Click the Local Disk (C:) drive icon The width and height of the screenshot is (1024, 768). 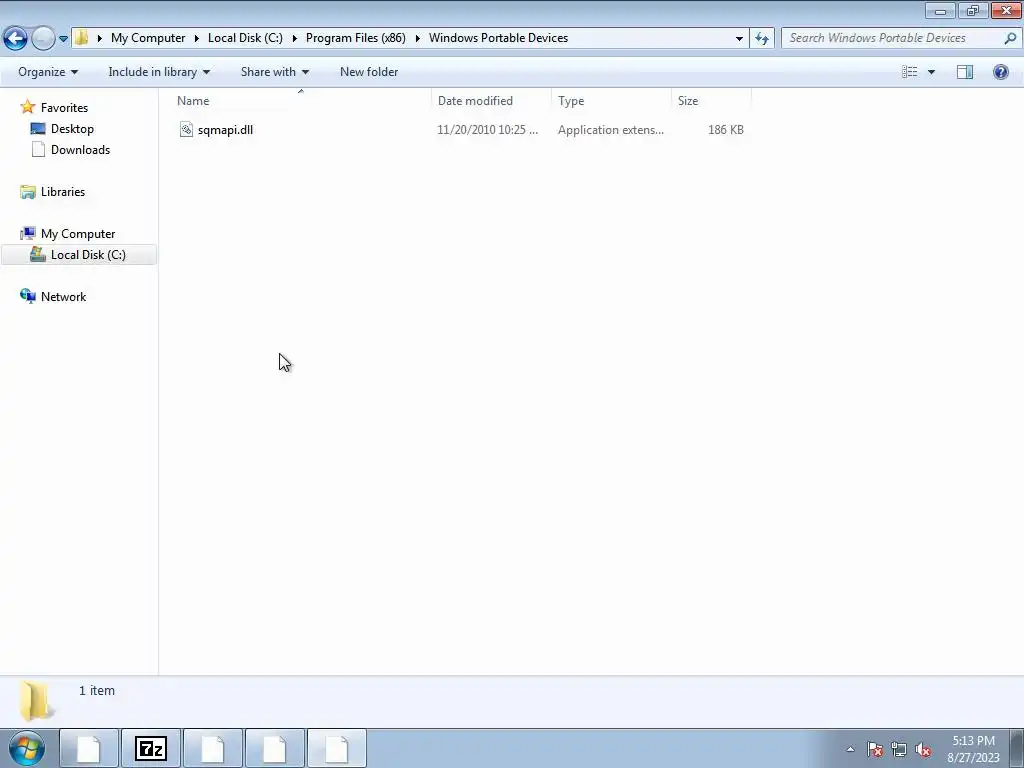pos(38,254)
